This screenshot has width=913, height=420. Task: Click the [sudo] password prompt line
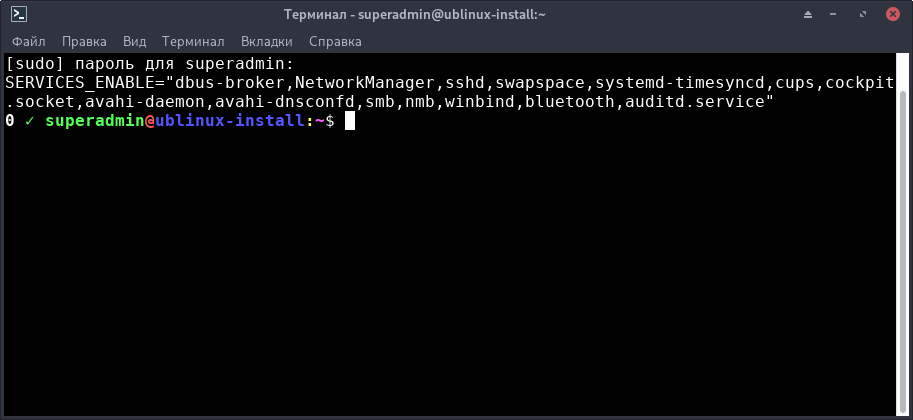tap(150, 64)
